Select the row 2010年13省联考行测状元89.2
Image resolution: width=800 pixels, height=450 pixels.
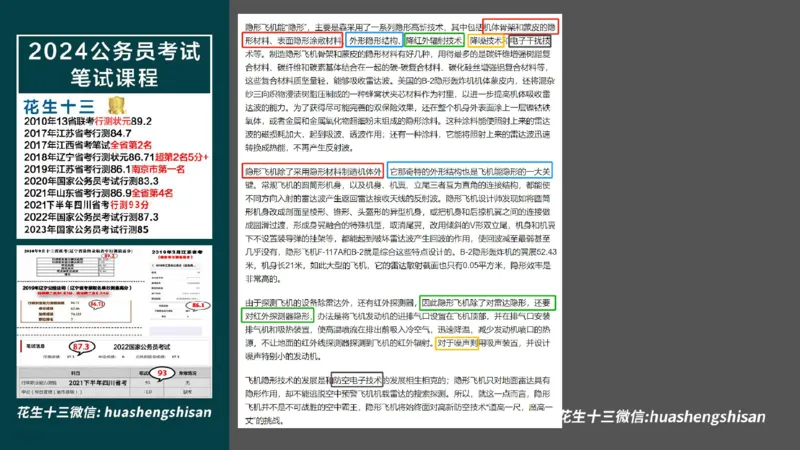point(88,121)
